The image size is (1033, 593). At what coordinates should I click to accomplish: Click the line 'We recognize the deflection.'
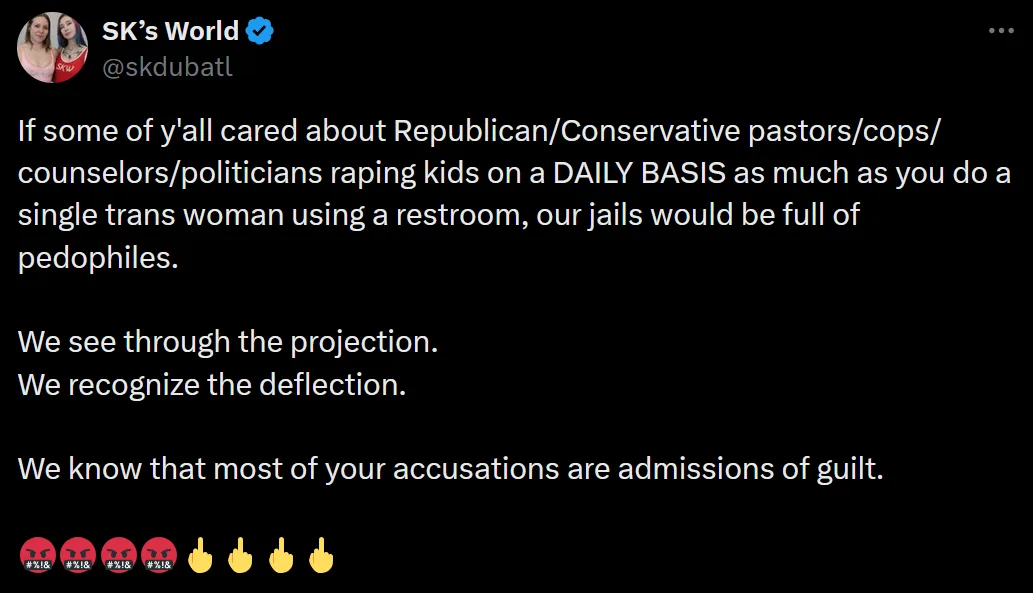pyautogui.click(x=212, y=385)
